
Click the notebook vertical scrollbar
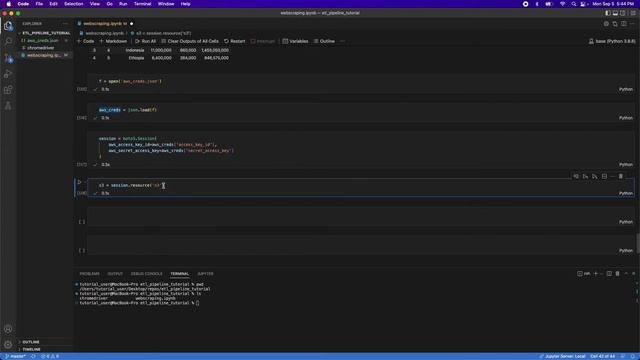[638, 242]
